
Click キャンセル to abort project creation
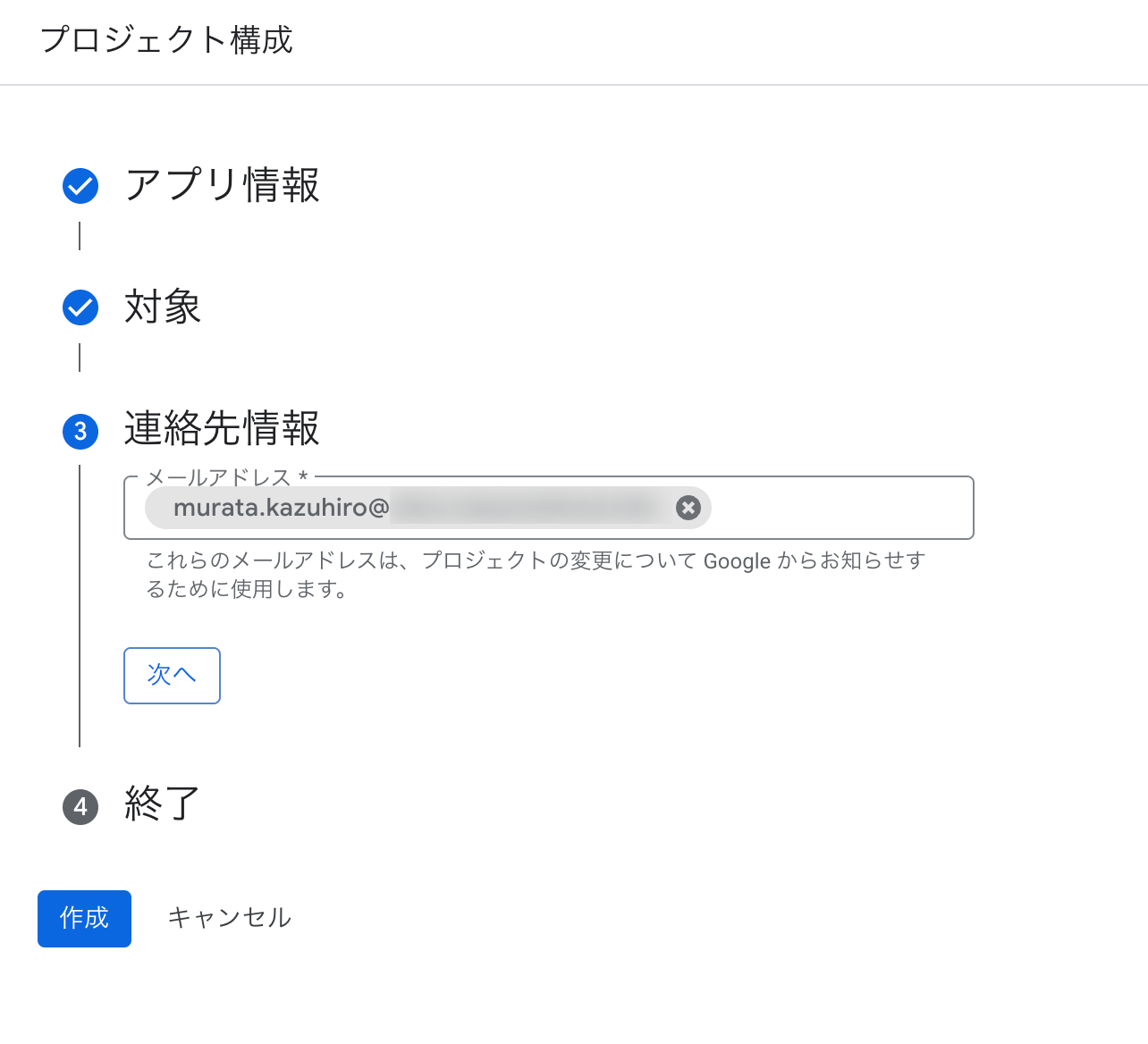(x=230, y=917)
